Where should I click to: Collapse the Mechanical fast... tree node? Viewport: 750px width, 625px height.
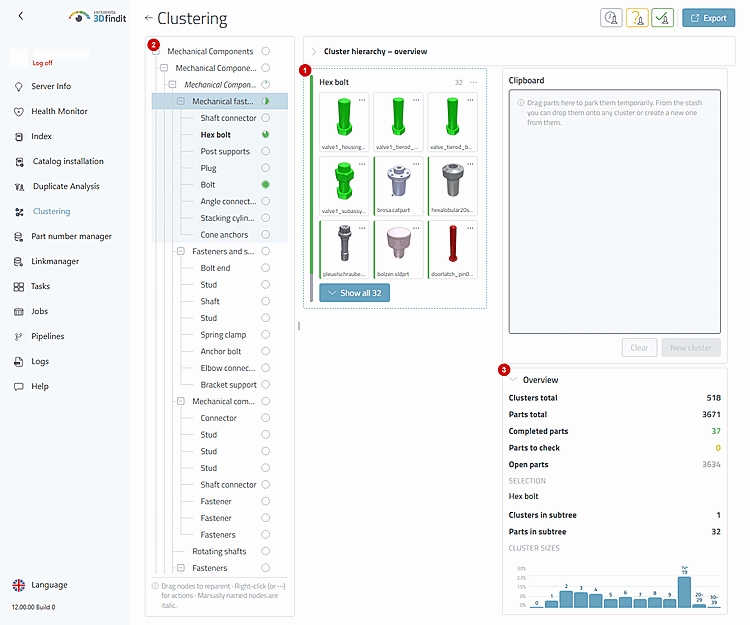(x=181, y=101)
